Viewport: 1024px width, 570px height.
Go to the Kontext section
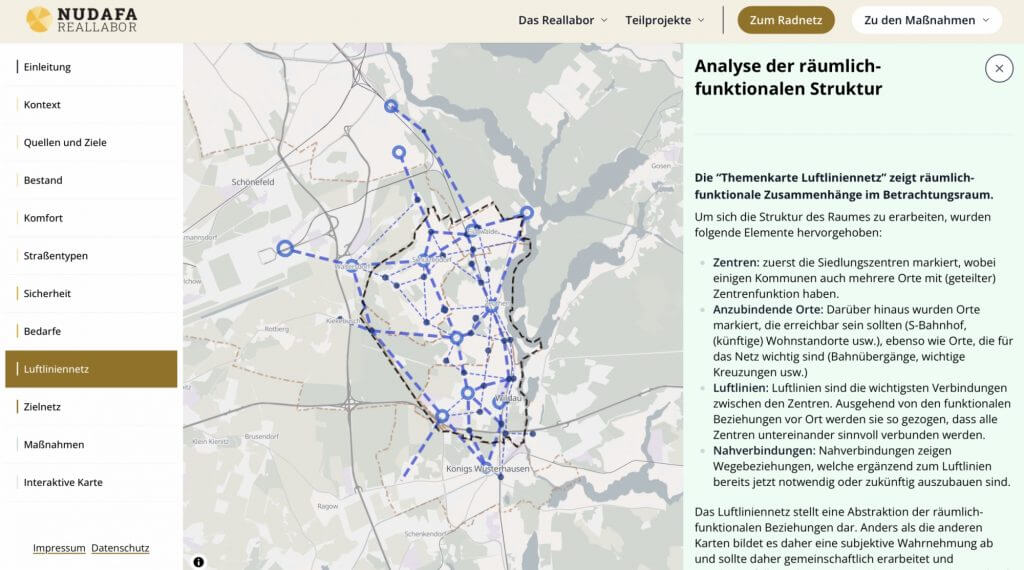pos(42,105)
